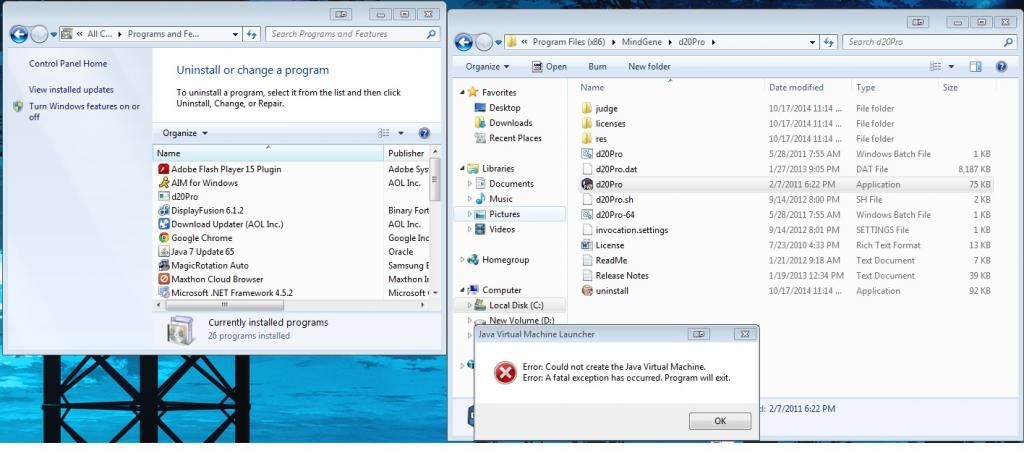Click the Open toolbar button in Explorer
Screen dimensions: 1024x468
549,67
